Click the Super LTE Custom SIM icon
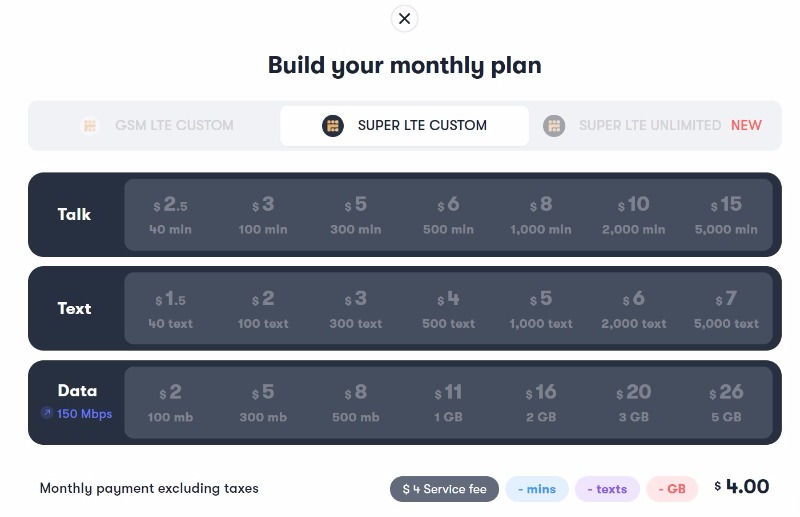800x517 pixels. coord(333,126)
